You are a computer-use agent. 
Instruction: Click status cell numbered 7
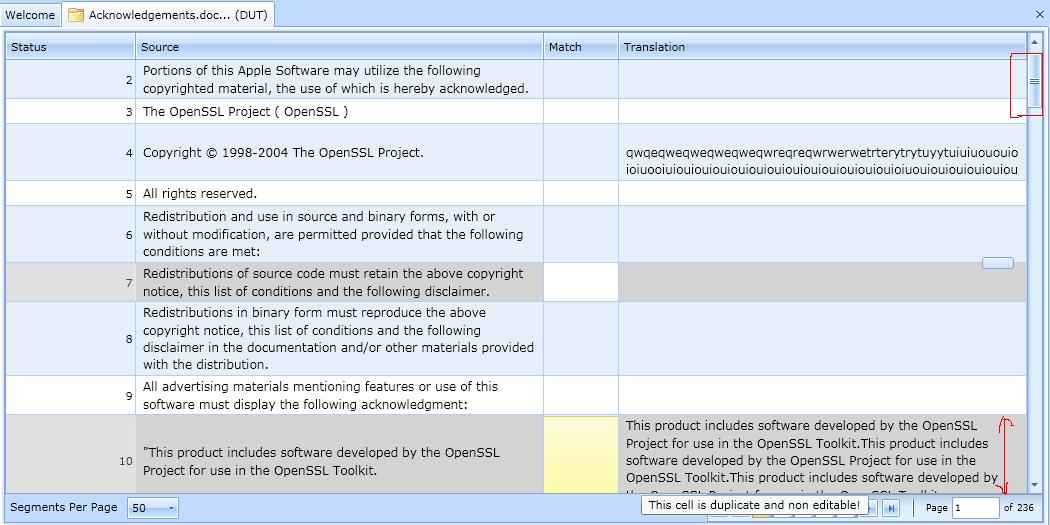[70, 283]
